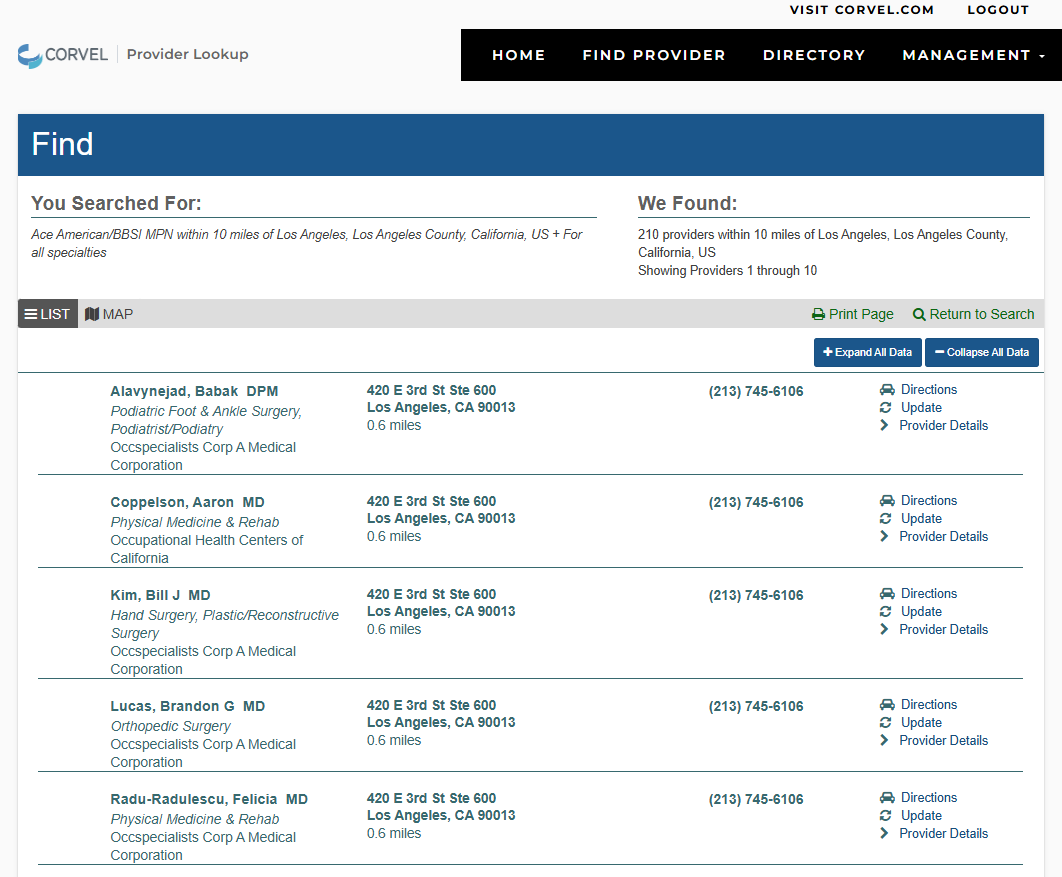Click the Logout link
This screenshot has height=877, width=1062.
tap(997, 10)
